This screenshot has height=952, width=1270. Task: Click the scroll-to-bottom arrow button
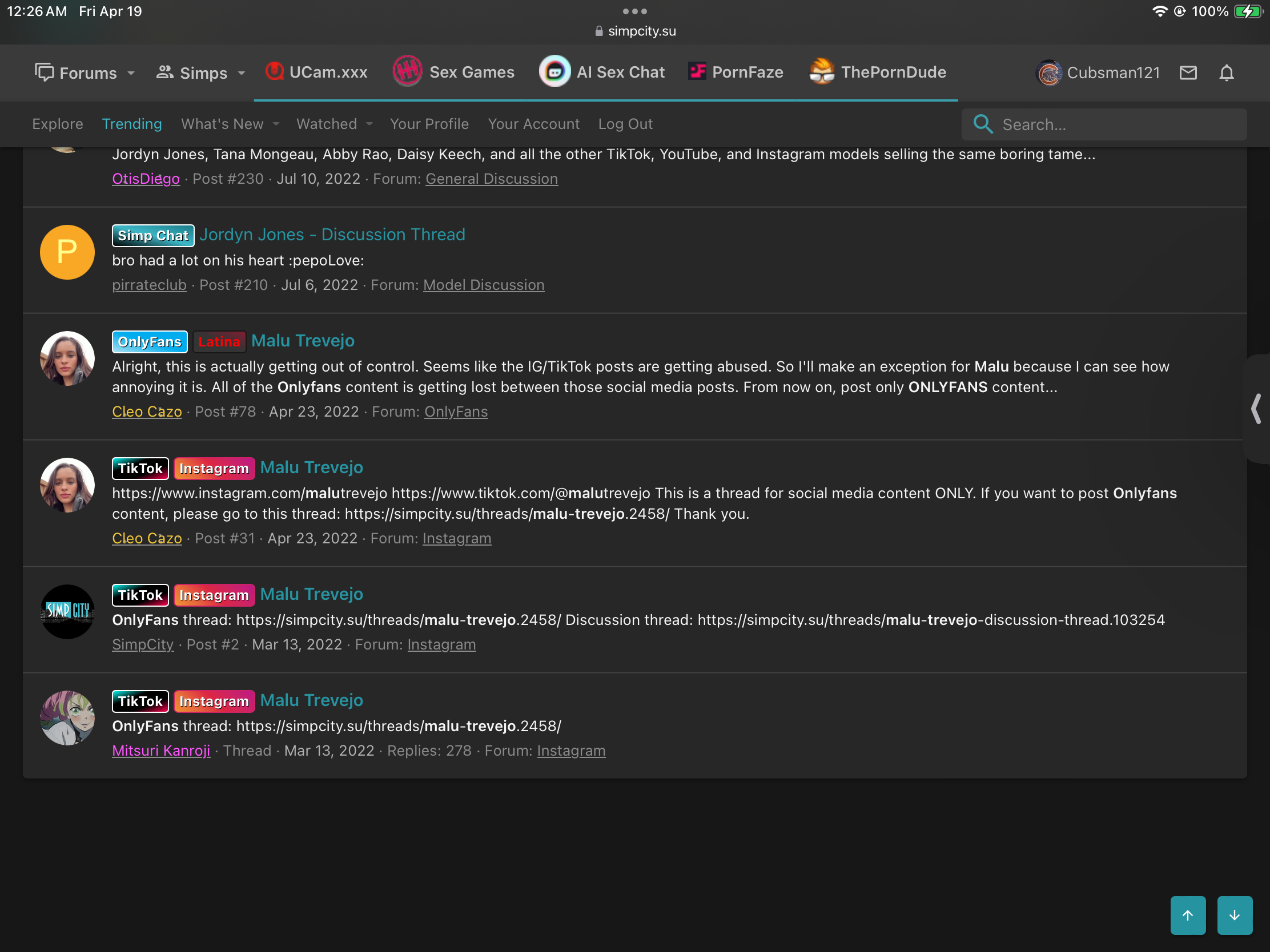coord(1234,915)
